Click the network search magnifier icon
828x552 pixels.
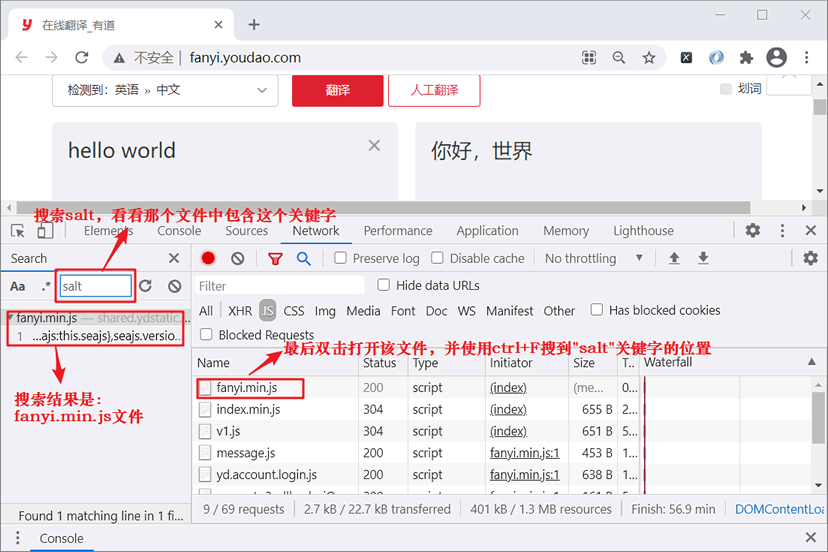point(304,258)
